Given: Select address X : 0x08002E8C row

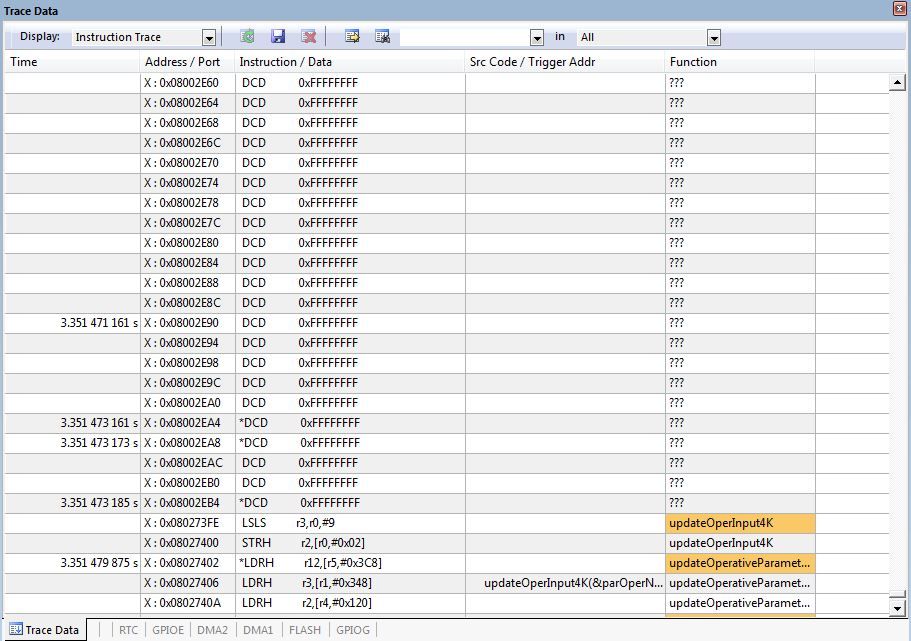Looking at the screenshot, I should [446, 303].
